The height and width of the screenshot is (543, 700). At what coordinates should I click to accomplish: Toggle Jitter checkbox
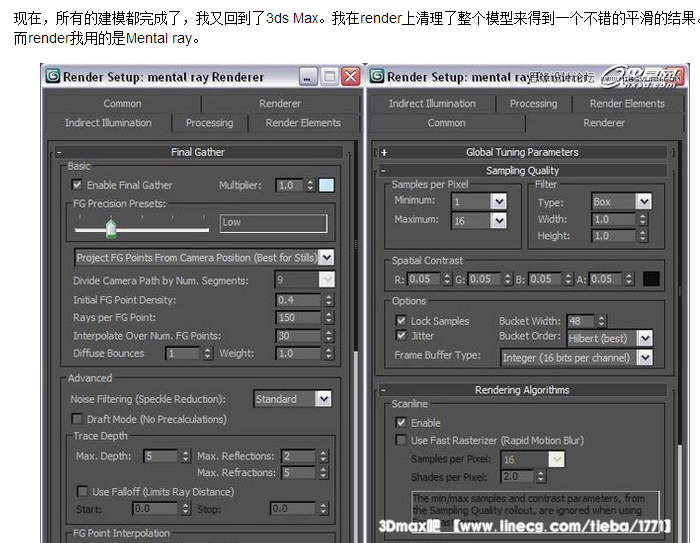click(401, 335)
